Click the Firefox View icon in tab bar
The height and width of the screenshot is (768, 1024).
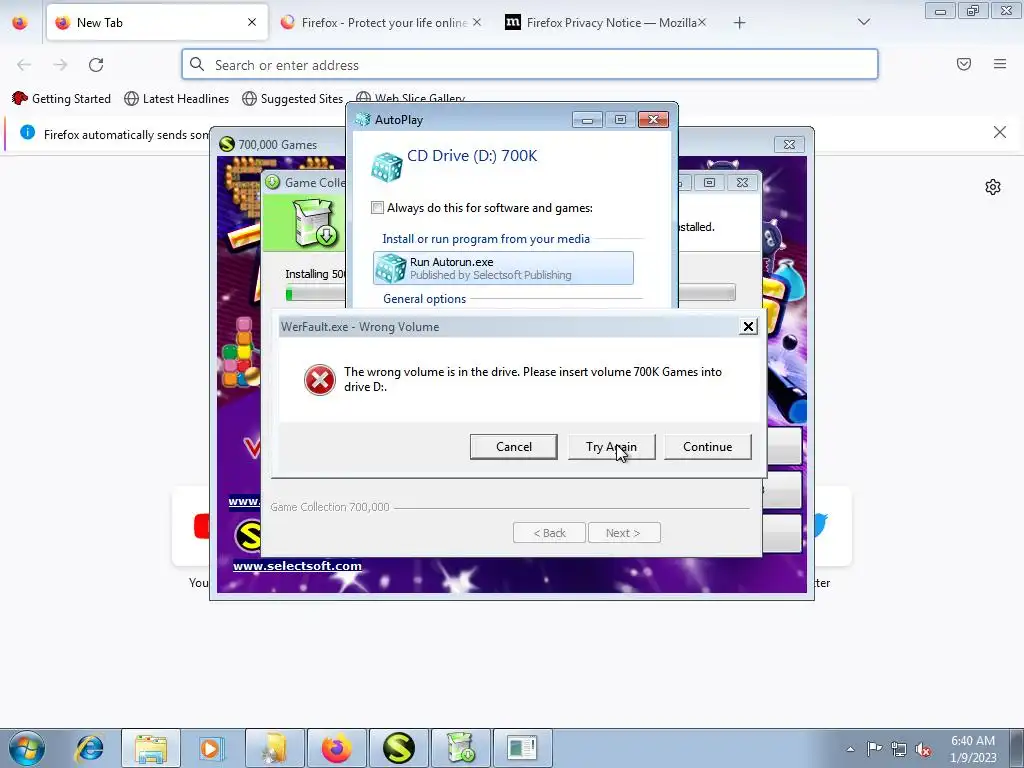pyautogui.click(x=20, y=23)
